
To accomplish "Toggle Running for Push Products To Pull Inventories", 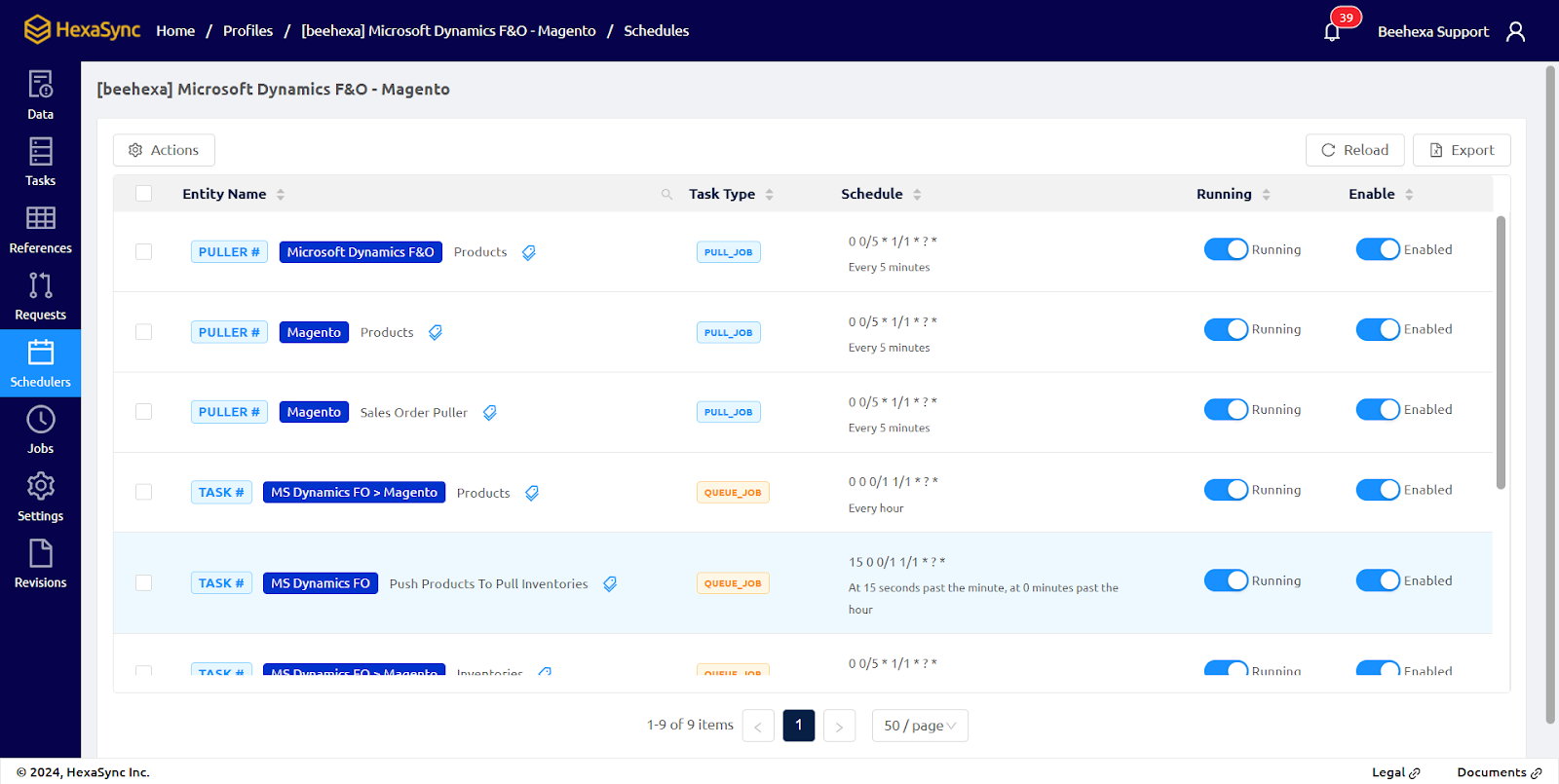I will [x=1226, y=580].
